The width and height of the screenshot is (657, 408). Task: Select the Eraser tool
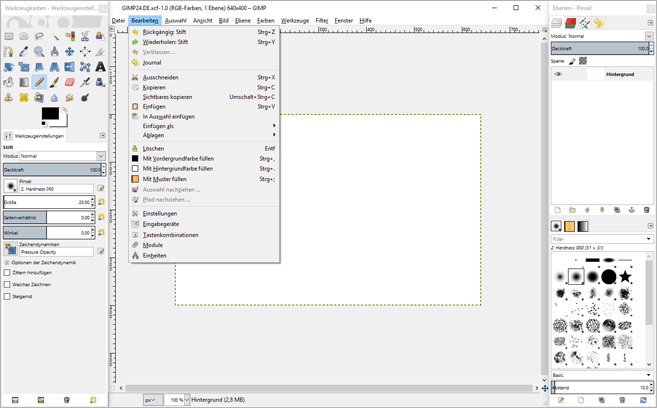pos(70,82)
